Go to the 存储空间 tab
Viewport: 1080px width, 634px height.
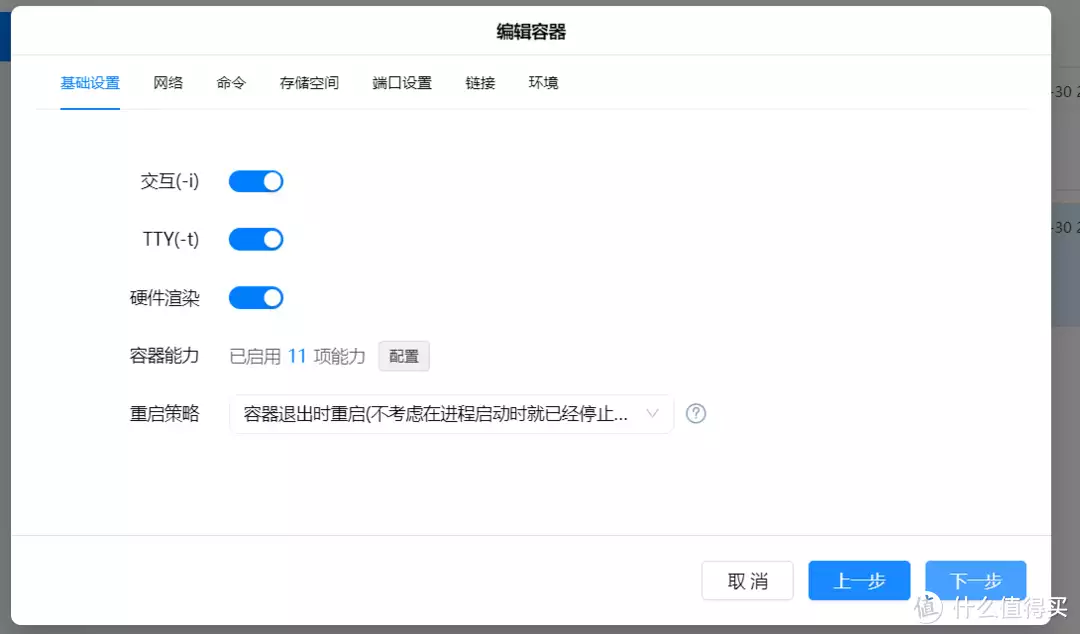point(309,83)
